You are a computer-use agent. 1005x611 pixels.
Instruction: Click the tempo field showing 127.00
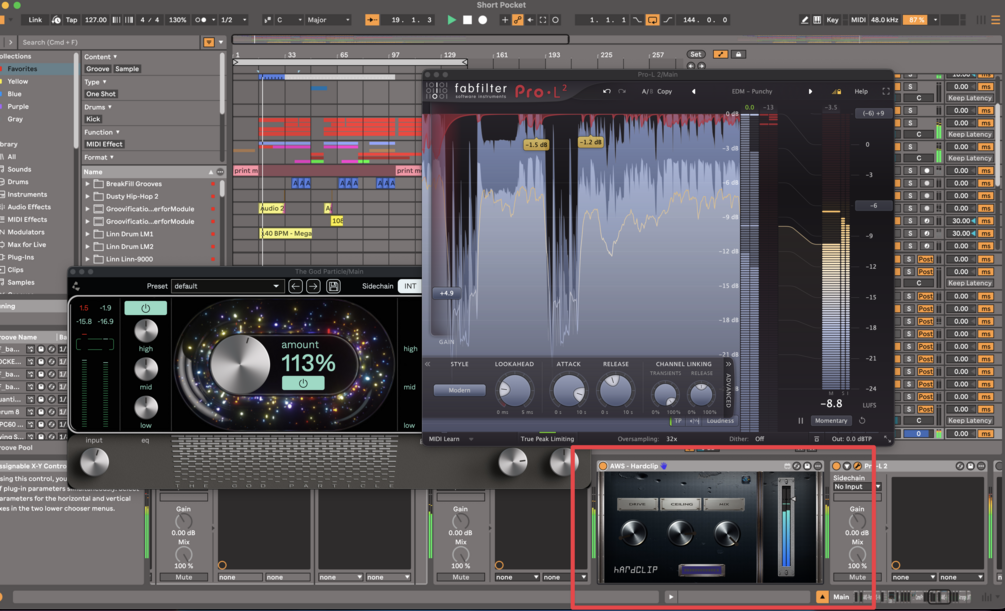(x=96, y=20)
